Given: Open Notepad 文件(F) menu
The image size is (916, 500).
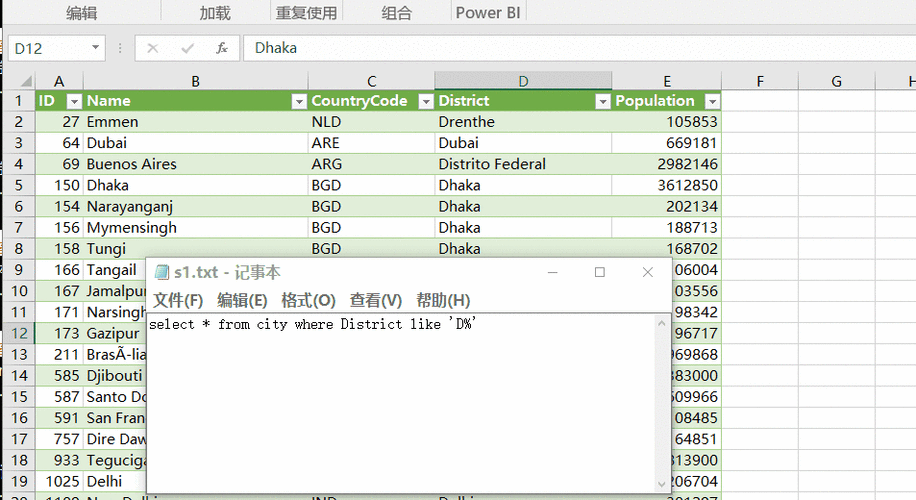Looking at the screenshot, I should [x=178, y=300].
